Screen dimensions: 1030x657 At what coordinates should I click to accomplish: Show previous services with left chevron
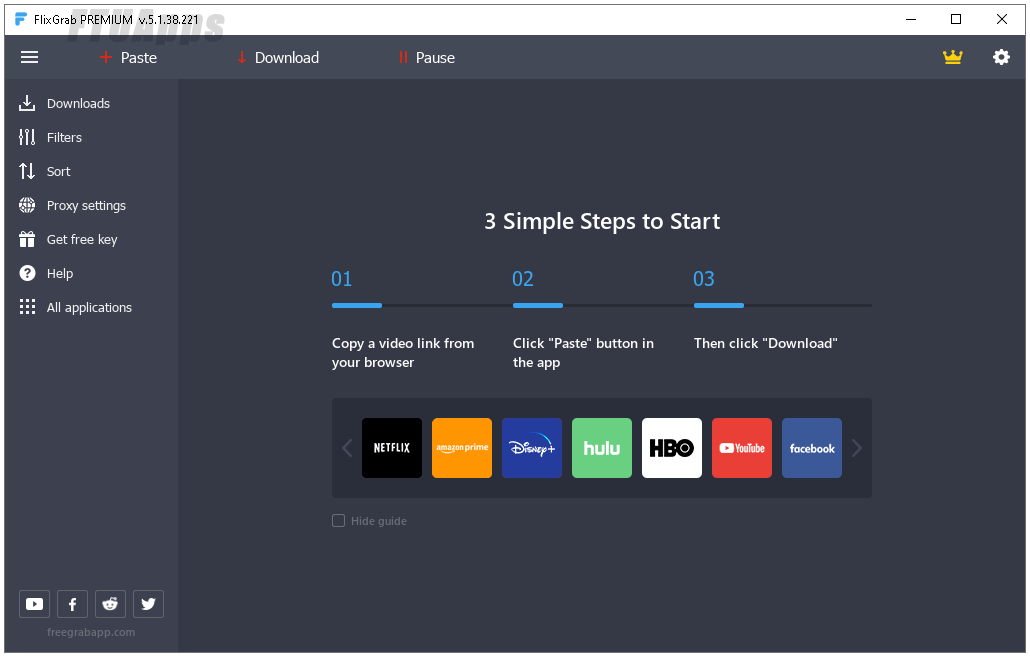(x=347, y=448)
